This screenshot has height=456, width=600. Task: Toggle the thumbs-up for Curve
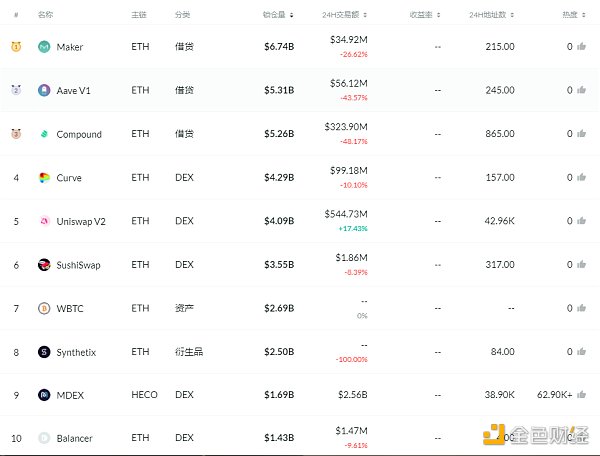point(580,178)
